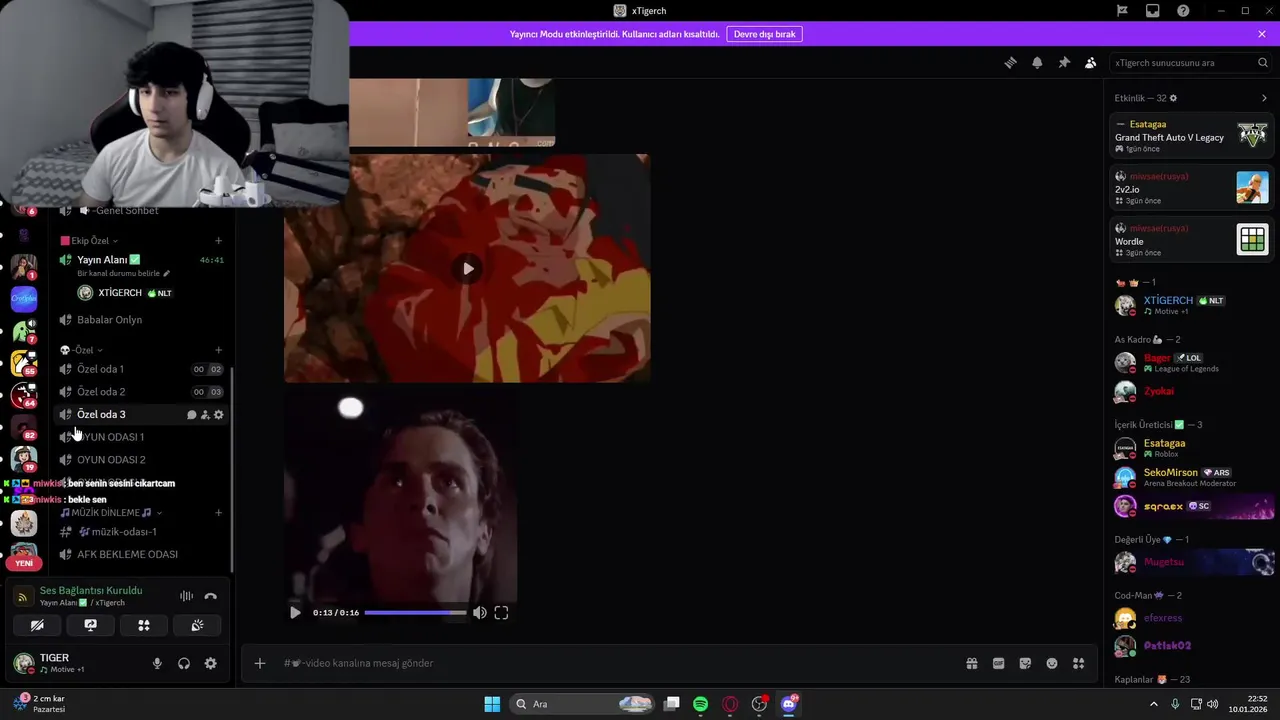This screenshot has width=1280, height=720.
Task: Show pinned messages pin icon
Action: tap(1064, 63)
